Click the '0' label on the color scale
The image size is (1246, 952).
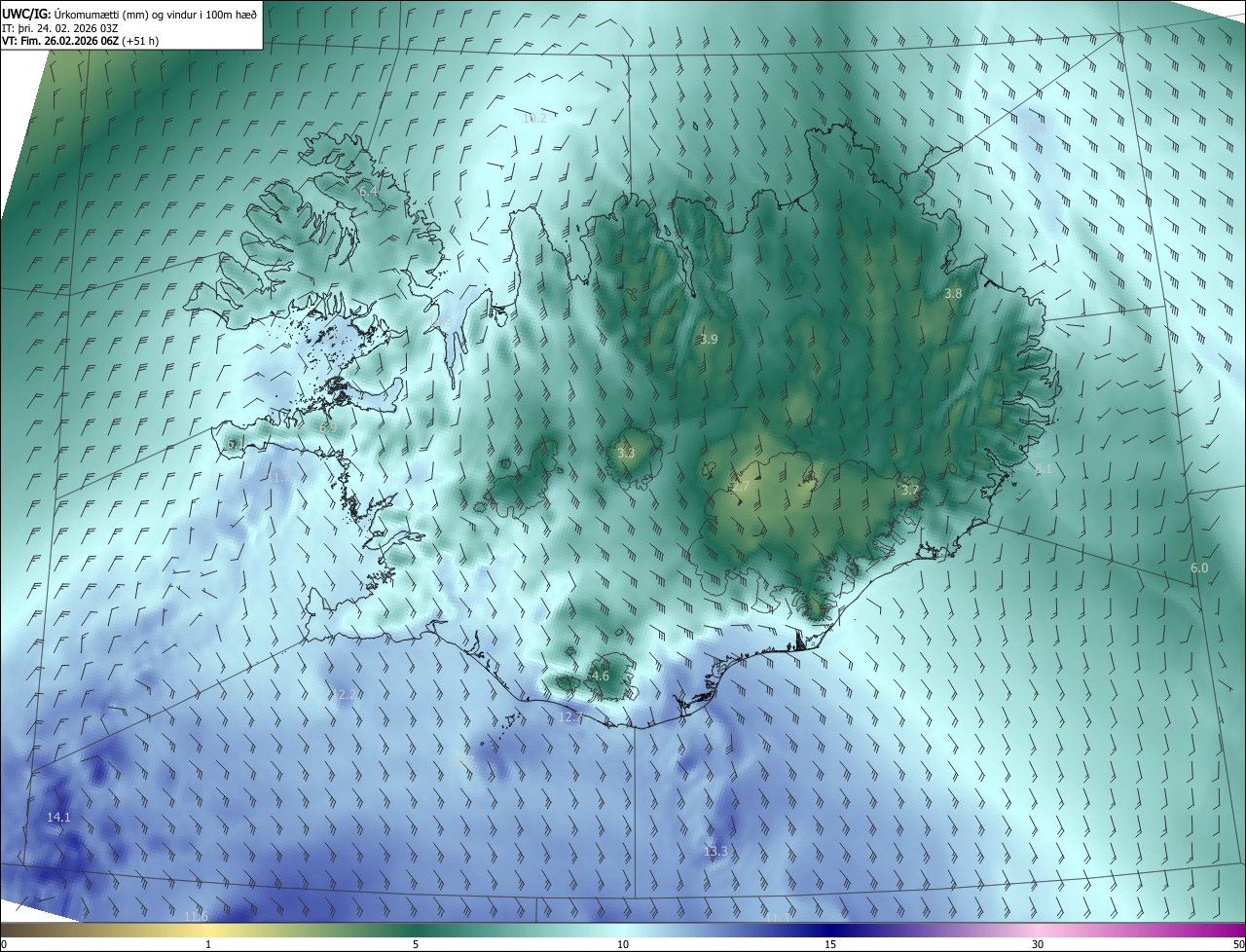click(x=4, y=944)
